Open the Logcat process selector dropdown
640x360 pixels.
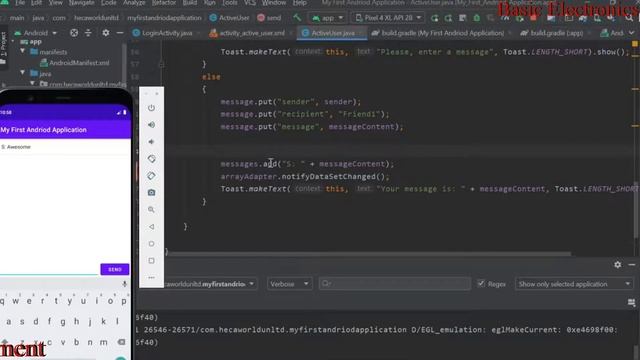[x=210, y=284]
